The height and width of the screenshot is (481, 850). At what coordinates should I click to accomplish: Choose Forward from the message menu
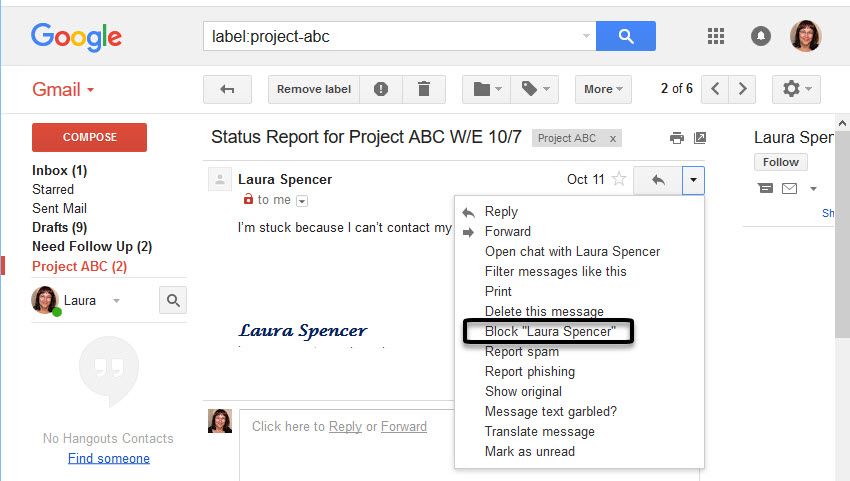508,232
